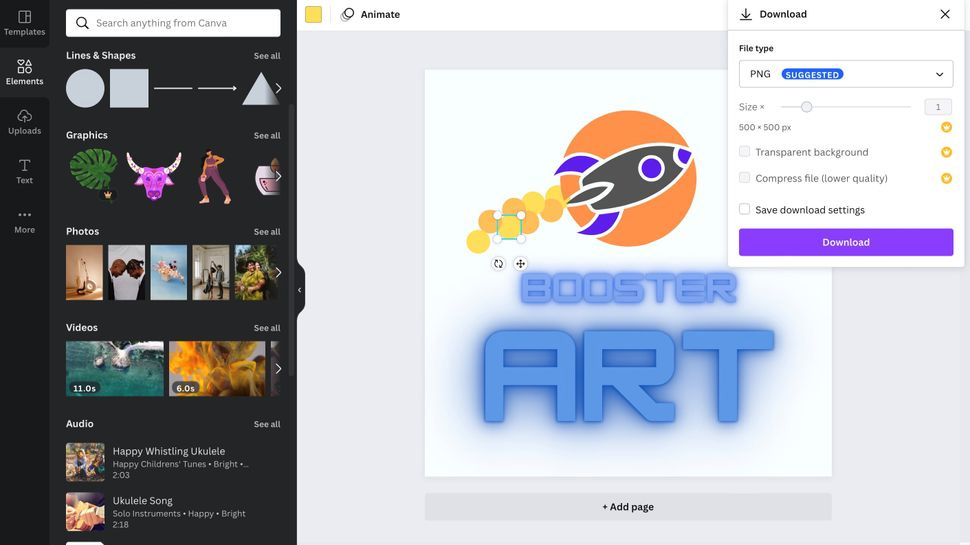Insert the circle shape from Lines & Shapes
Image resolution: width=970 pixels, height=545 pixels.
tap(85, 88)
